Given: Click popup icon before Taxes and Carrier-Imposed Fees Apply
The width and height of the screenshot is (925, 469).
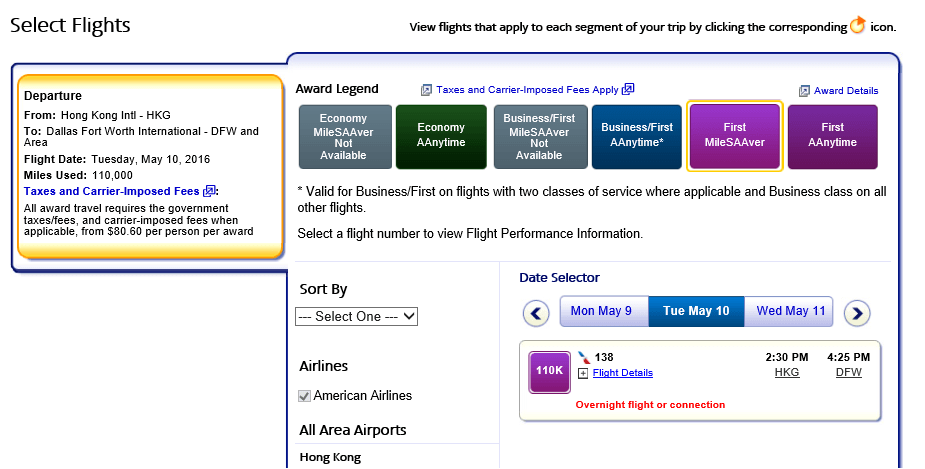Looking at the screenshot, I should tap(426, 90).
